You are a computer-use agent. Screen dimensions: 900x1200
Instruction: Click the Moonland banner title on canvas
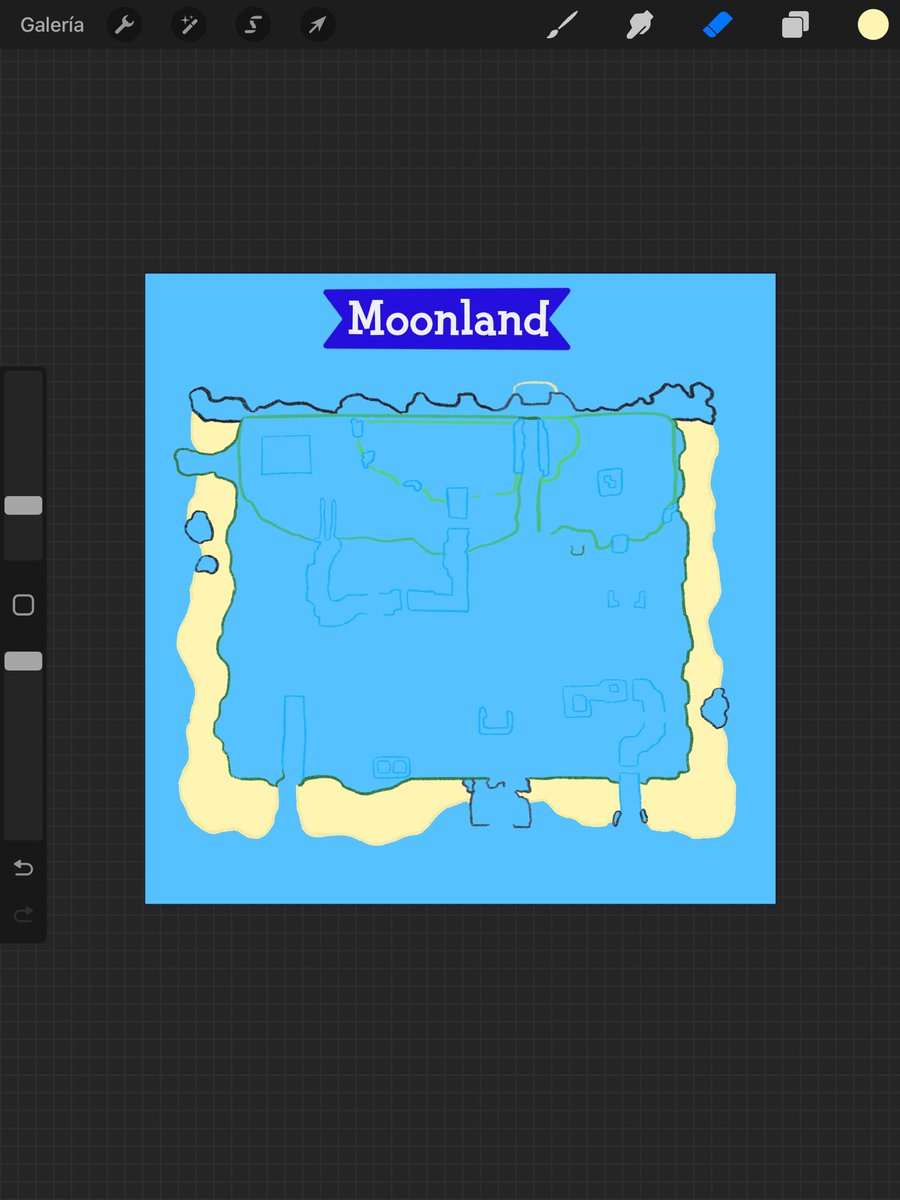coord(447,319)
